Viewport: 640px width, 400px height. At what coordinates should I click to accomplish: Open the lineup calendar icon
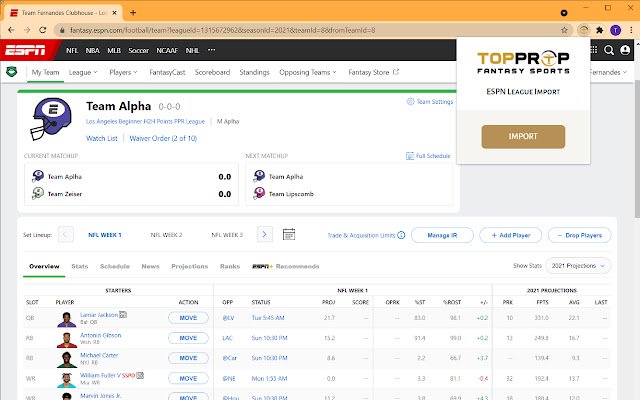pyautogui.click(x=289, y=234)
